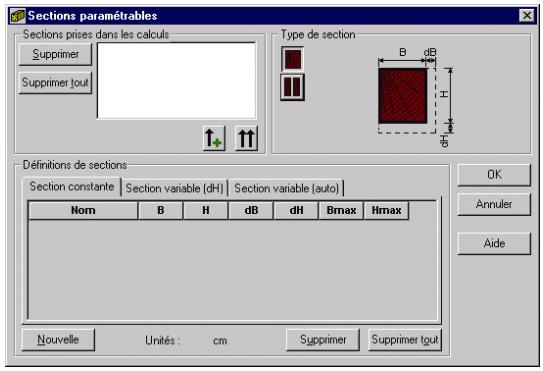Click the title bar application icon

pos(18,16)
